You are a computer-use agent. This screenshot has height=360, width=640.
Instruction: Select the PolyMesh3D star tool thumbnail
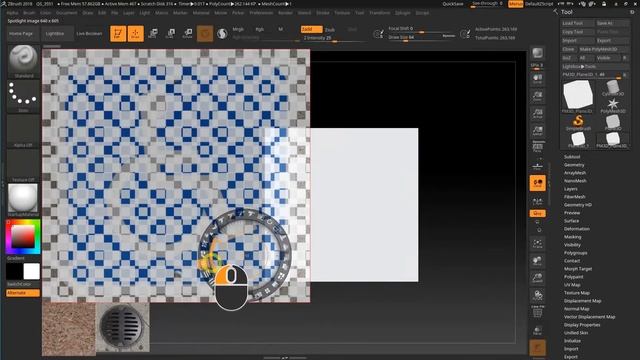[x=613, y=105]
